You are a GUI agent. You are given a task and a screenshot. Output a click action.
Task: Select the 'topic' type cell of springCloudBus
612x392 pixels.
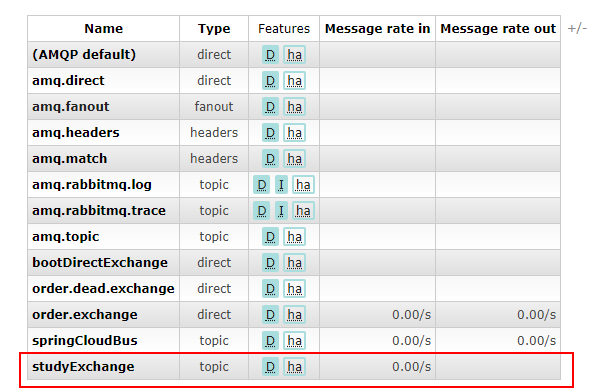click(x=214, y=341)
